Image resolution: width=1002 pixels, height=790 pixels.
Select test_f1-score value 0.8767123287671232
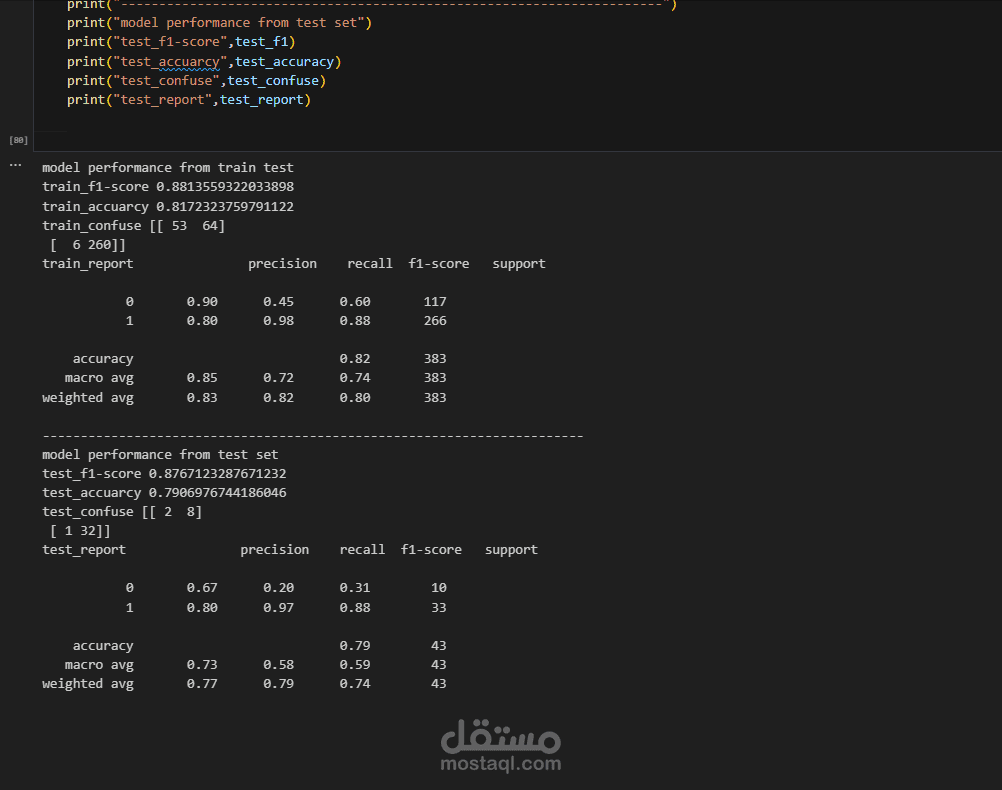point(217,474)
